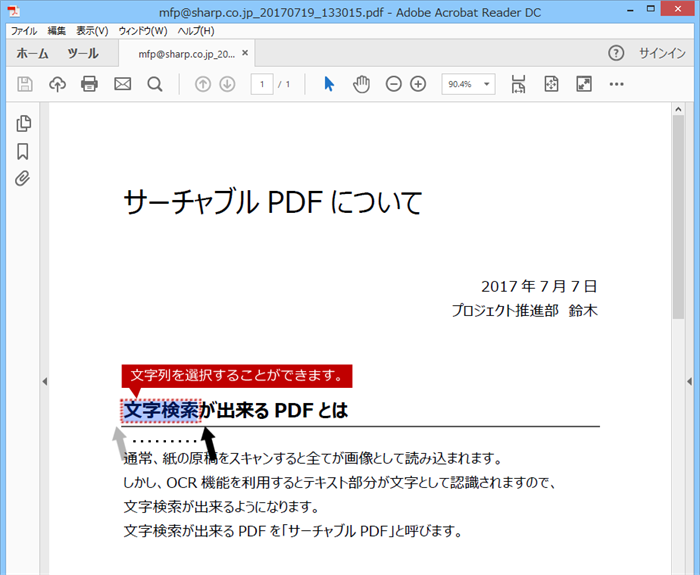Open the ヘルプ(H) menu

196,31
